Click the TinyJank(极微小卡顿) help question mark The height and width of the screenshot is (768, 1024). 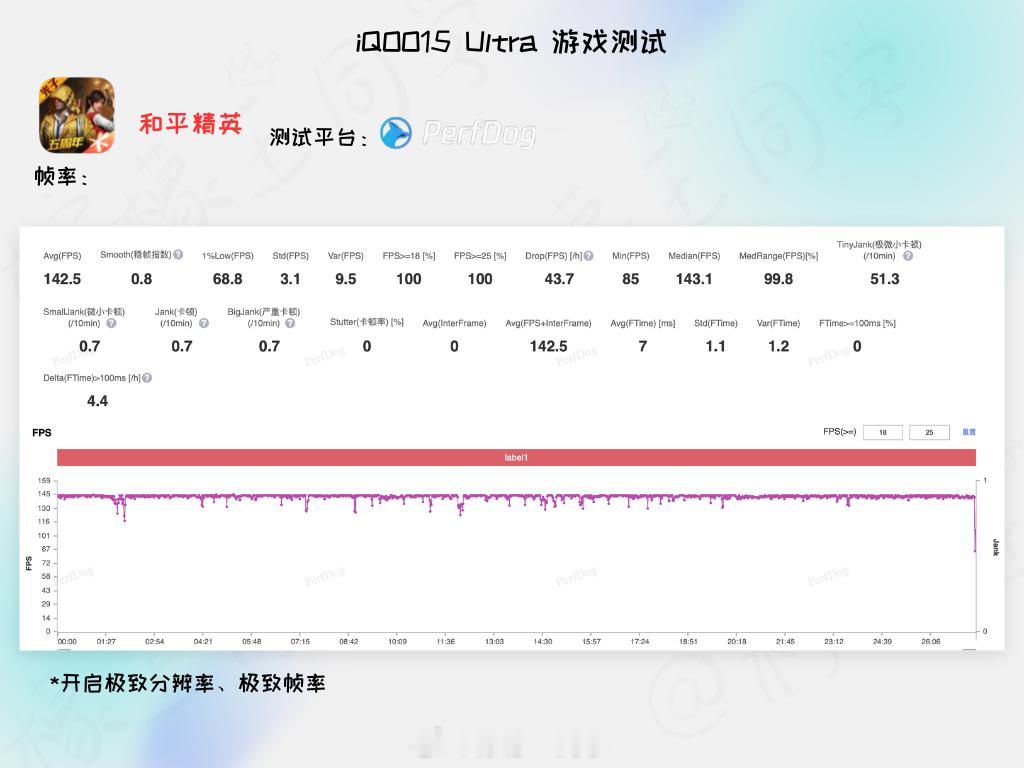click(908, 256)
